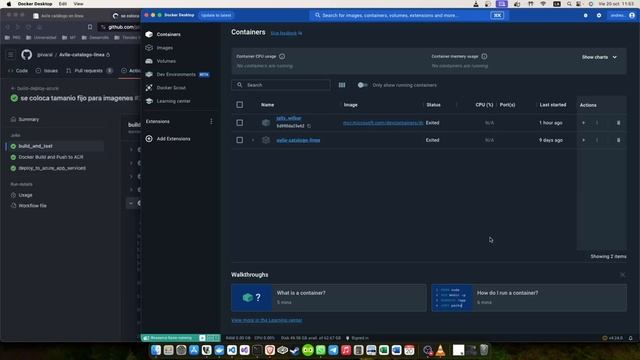Open the What is a container? walkthrough card
This screenshot has height=360, width=640.
tap(329, 298)
